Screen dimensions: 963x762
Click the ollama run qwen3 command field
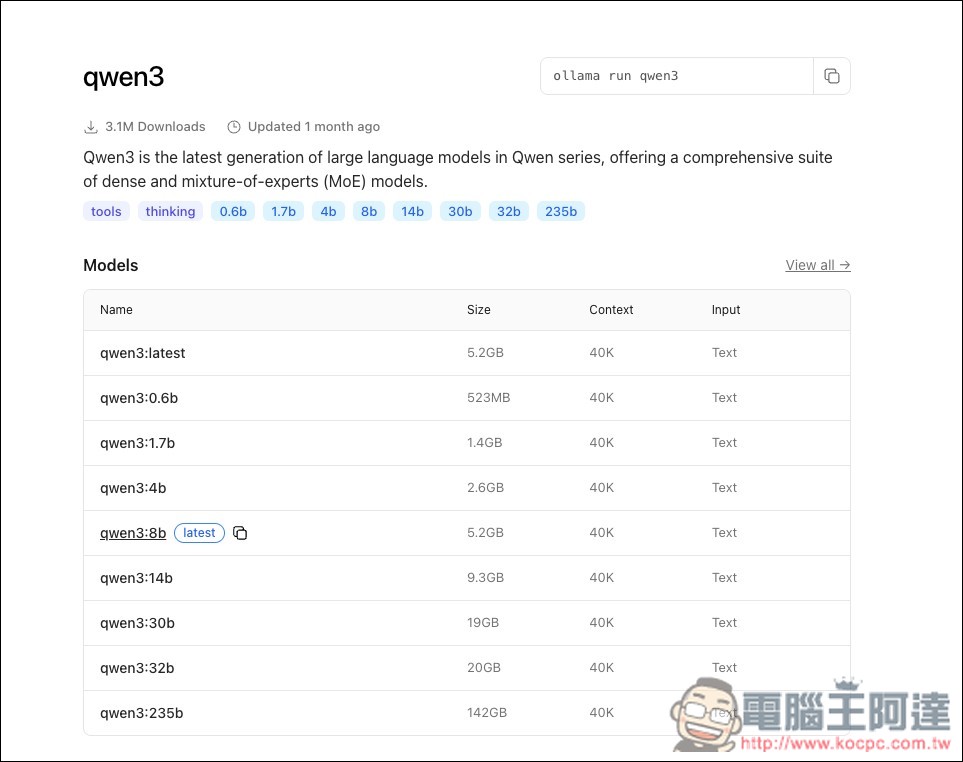(676, 76)
